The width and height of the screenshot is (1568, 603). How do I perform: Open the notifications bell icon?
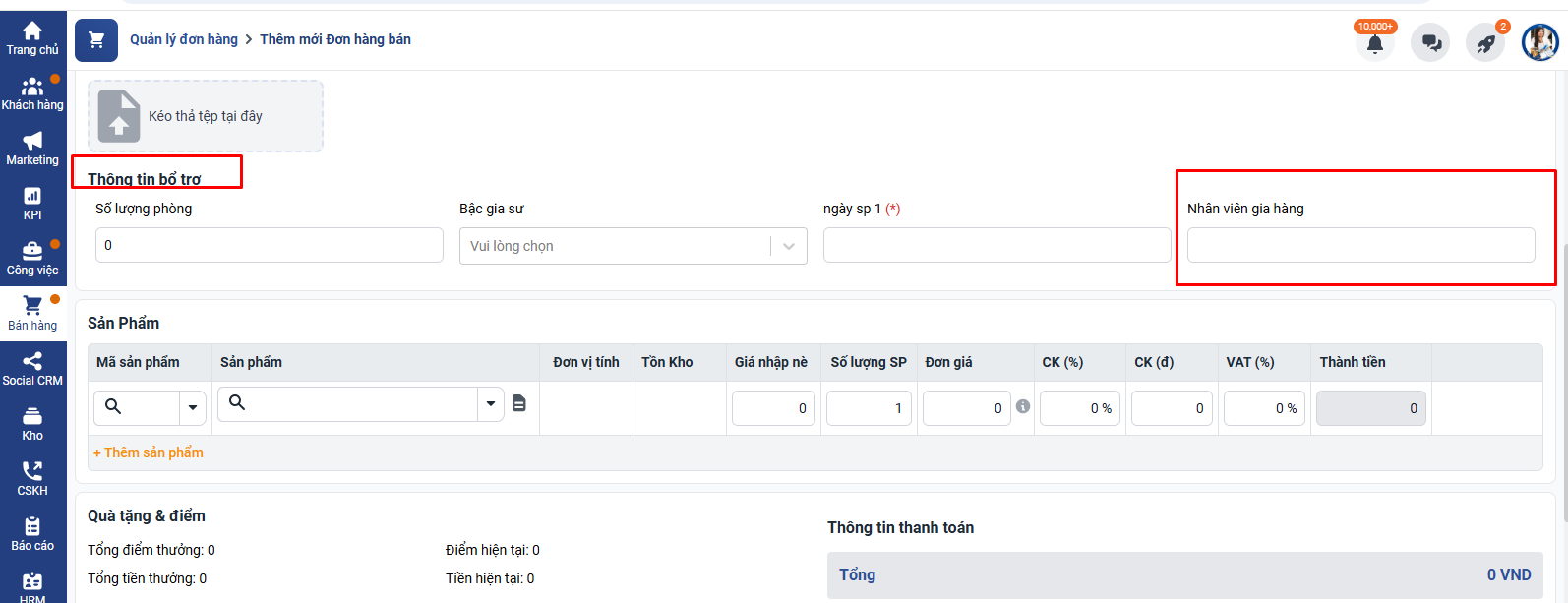pos(1374,43)
